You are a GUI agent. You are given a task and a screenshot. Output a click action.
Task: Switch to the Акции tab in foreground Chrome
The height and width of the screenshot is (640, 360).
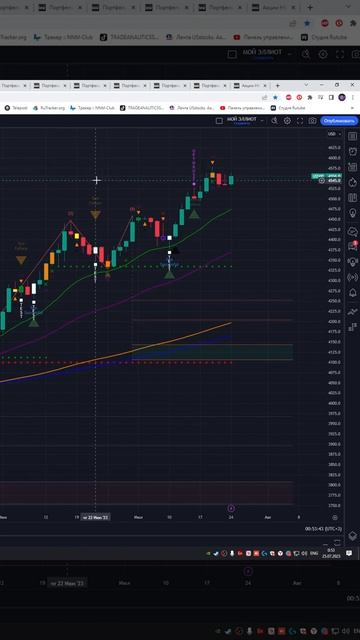pos(250,85)
